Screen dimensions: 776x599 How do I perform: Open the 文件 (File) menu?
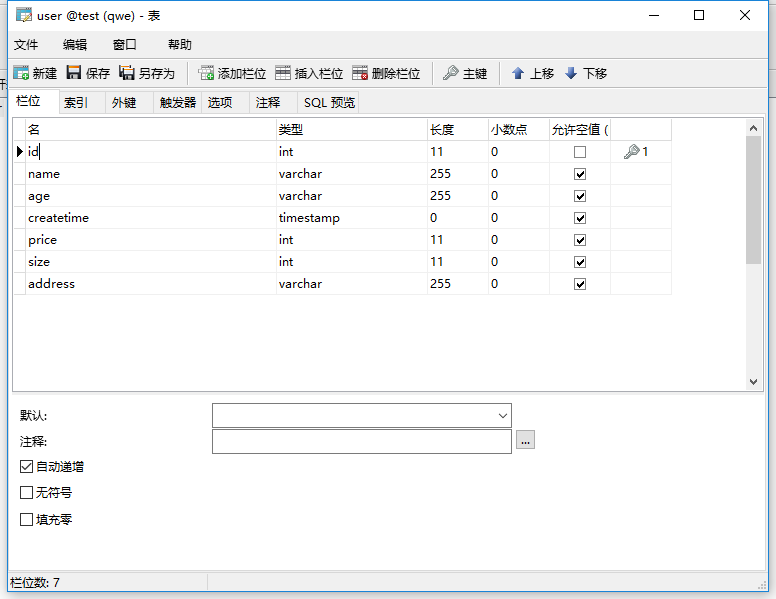tap(26, 45)
